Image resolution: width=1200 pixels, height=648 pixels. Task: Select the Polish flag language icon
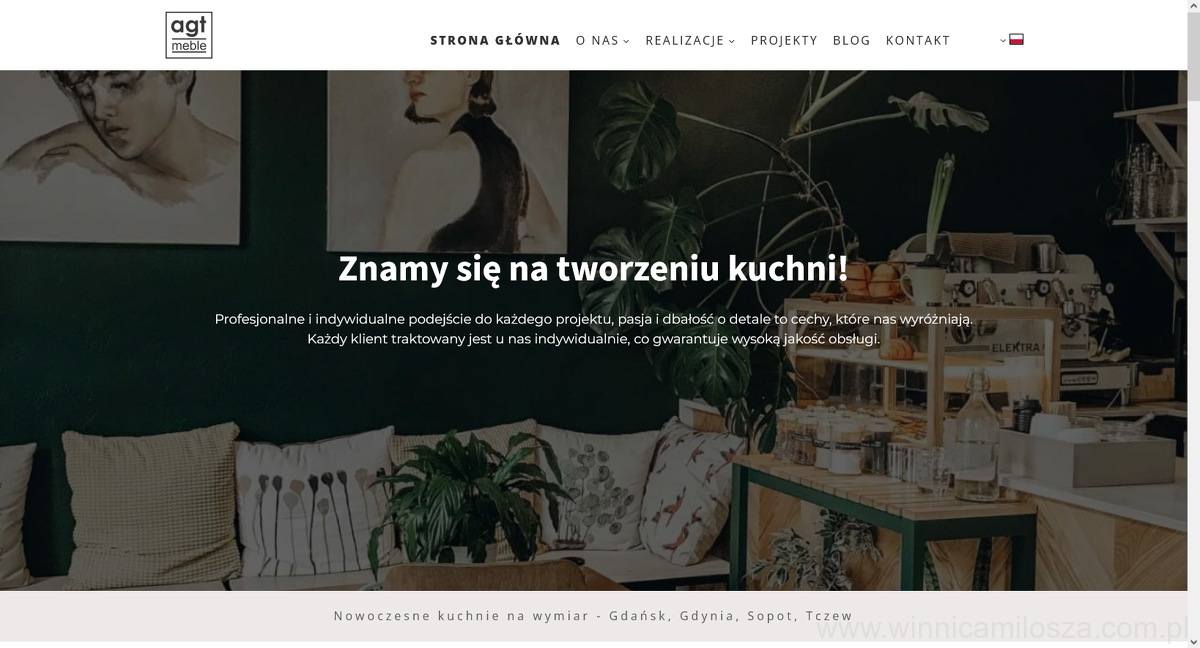pos(1016,40)
